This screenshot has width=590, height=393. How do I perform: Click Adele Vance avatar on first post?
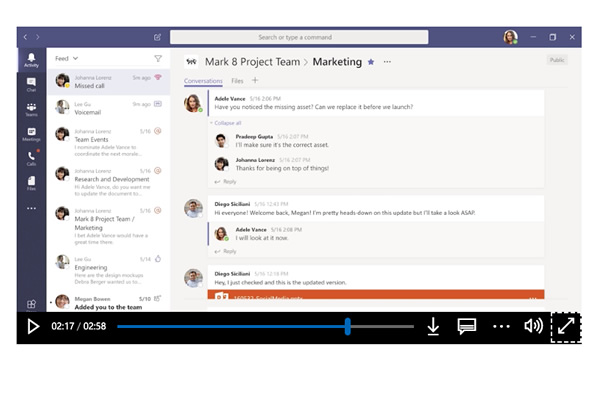193,103
